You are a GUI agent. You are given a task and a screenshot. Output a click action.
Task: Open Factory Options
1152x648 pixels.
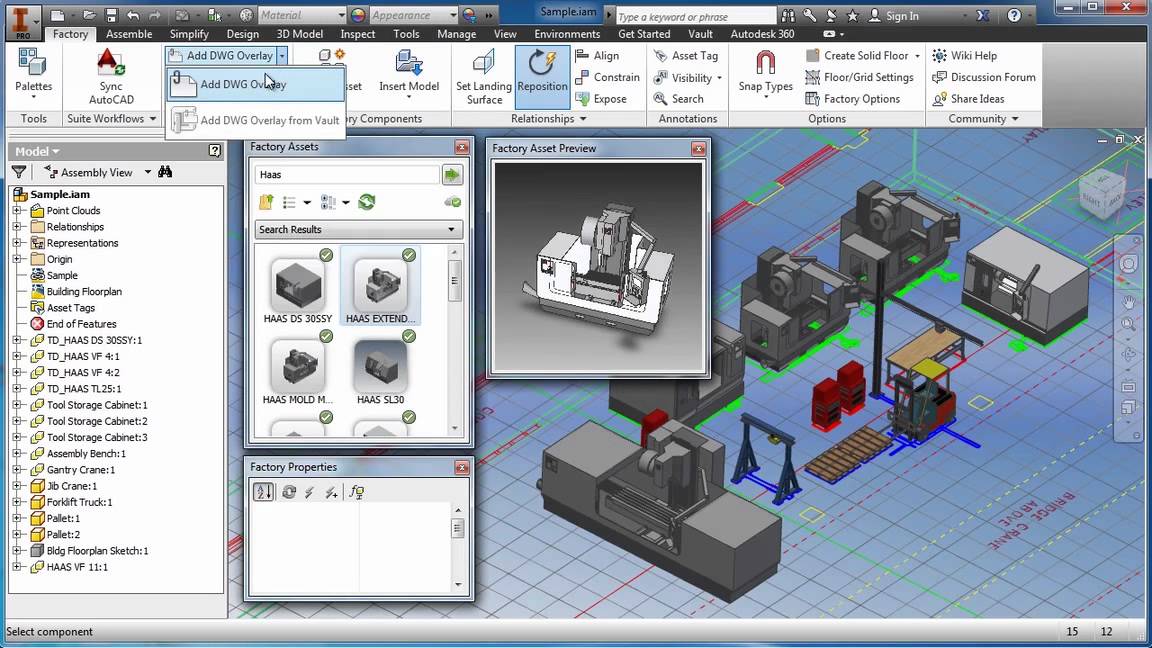coord(852,98)
